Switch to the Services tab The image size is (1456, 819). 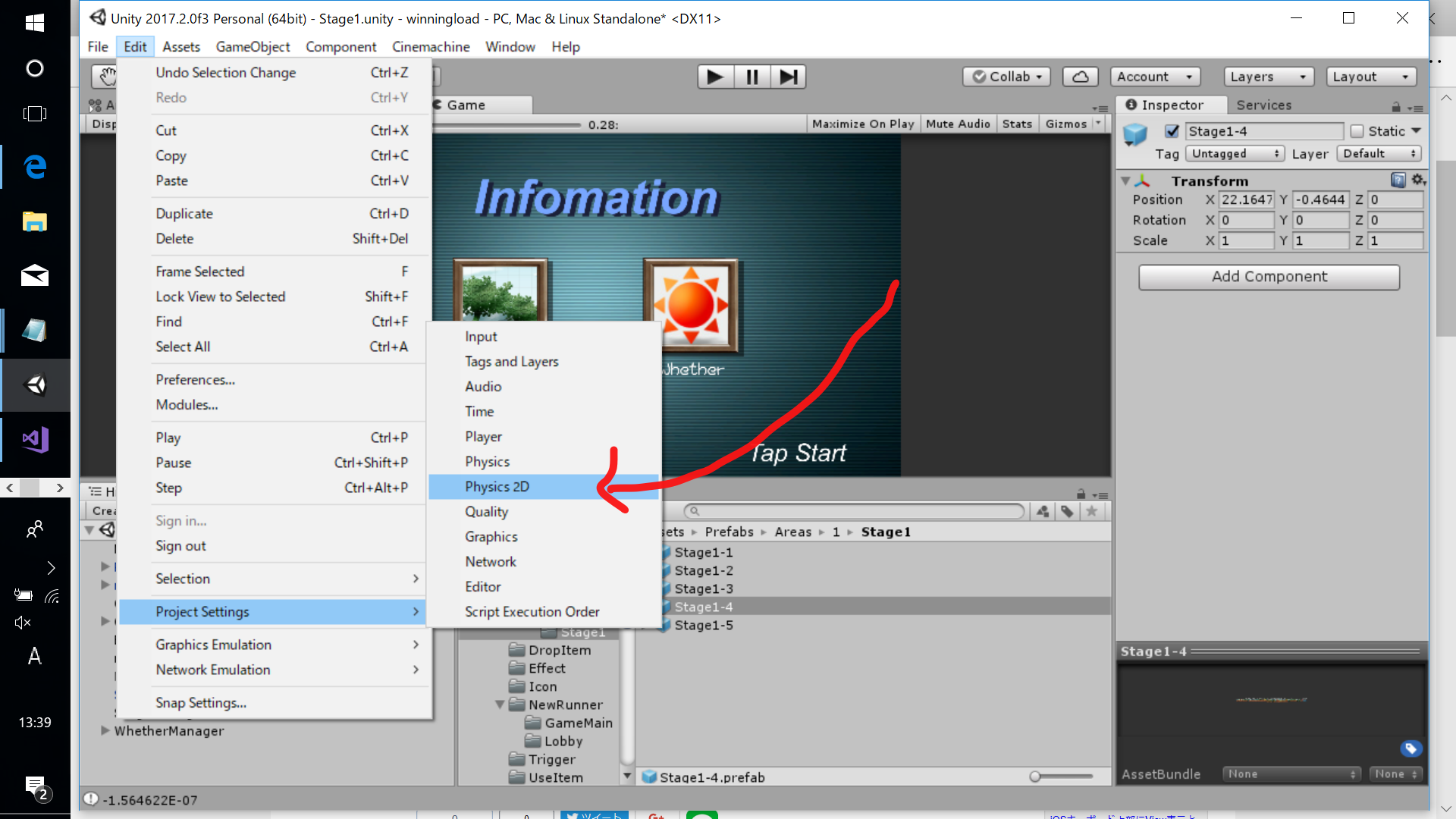1263,105
